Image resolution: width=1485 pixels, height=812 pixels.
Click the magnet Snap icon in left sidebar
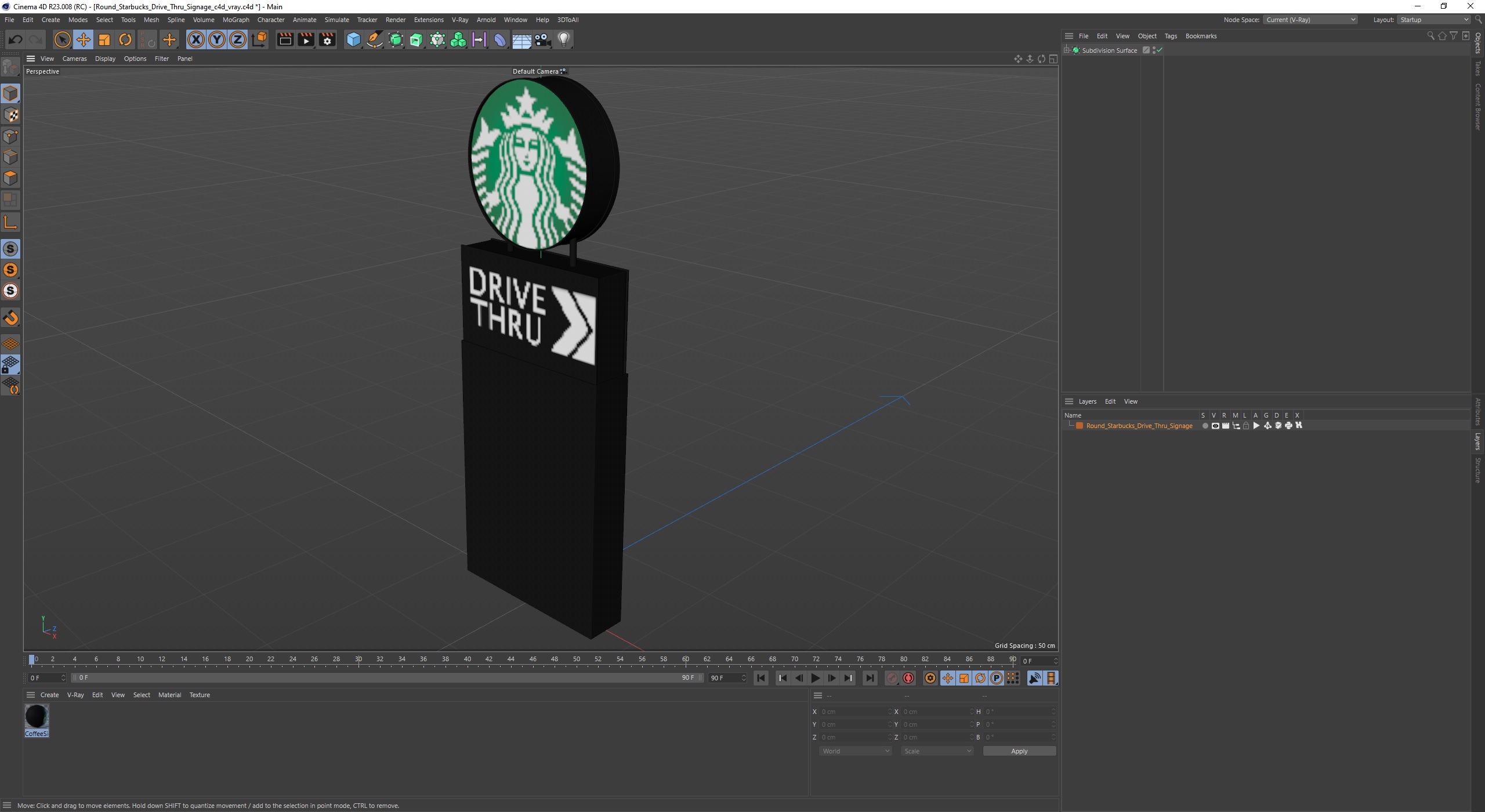tap(10, 318)
